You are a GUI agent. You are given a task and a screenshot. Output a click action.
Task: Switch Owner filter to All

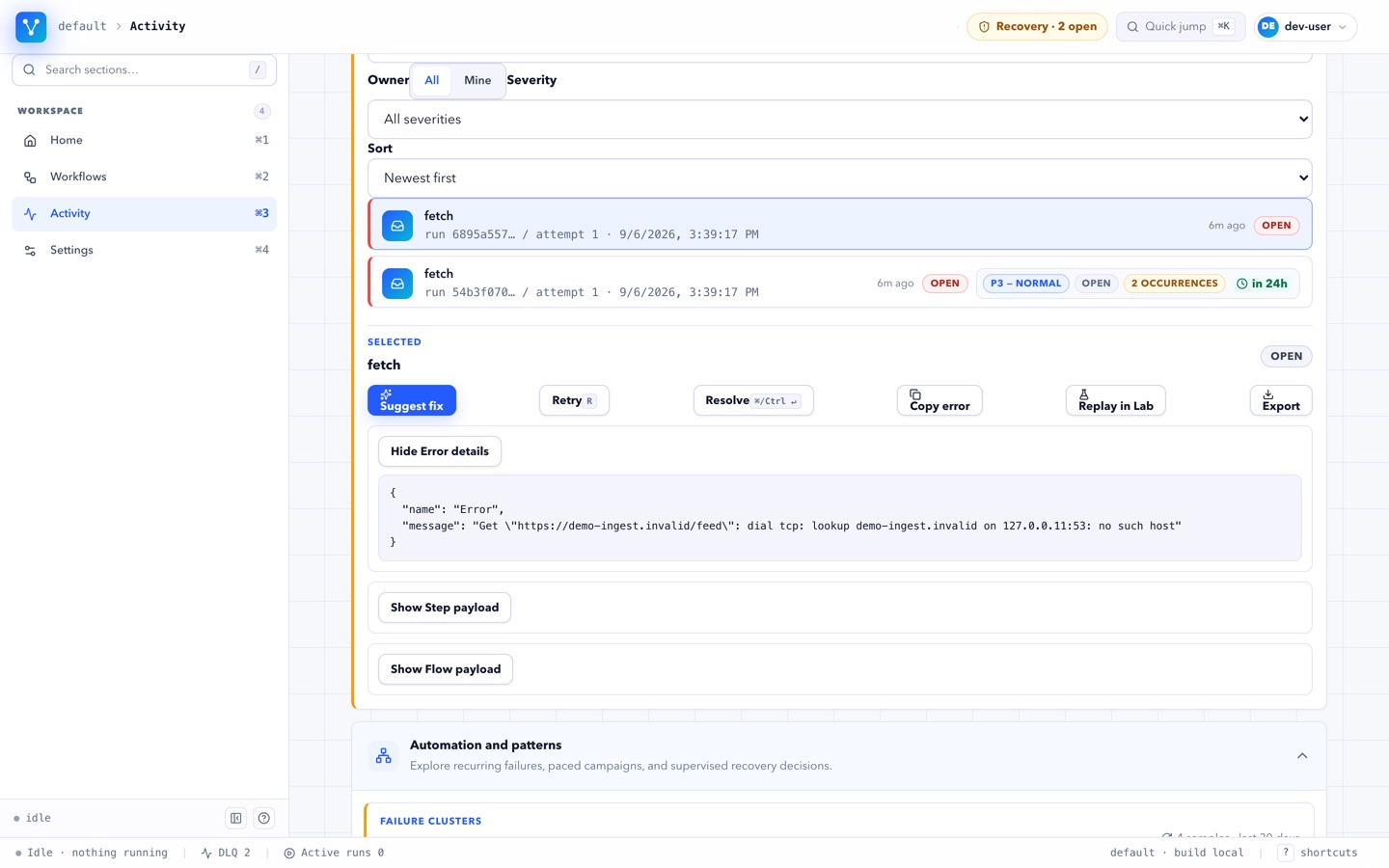(x=431, y=80)
